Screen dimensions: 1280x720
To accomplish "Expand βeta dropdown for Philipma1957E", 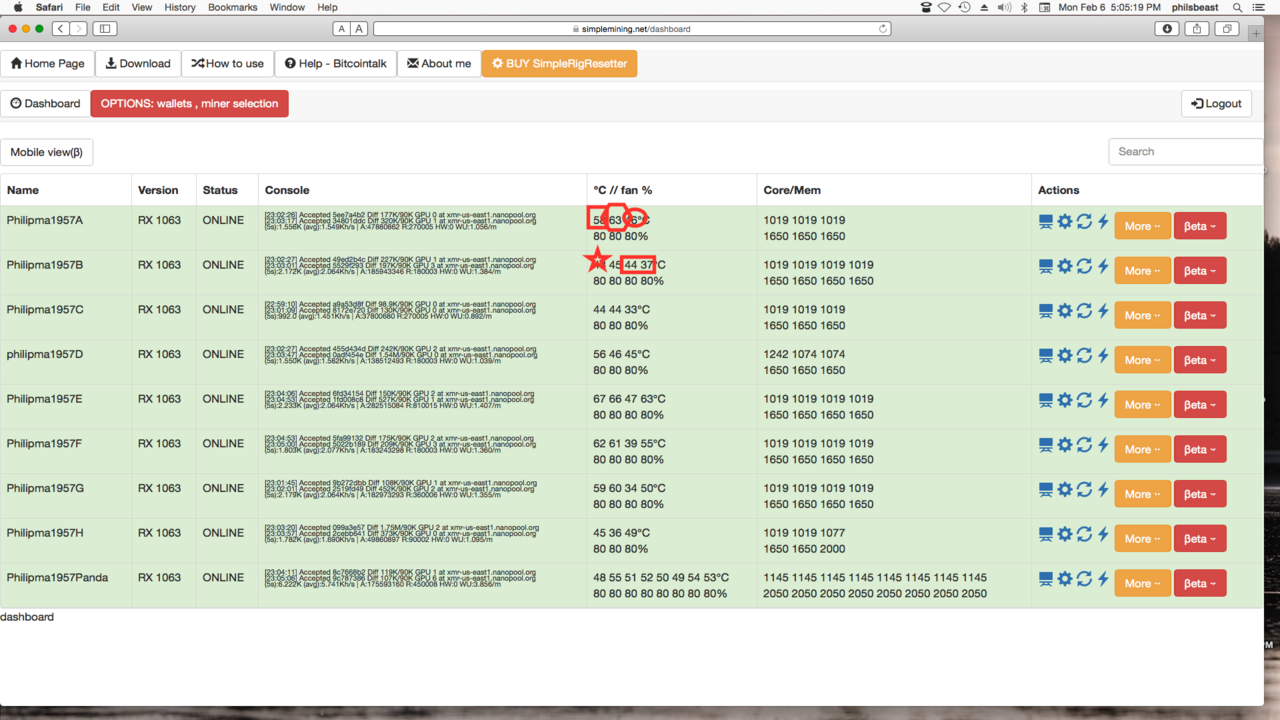I will click(x=1200, y=405).
